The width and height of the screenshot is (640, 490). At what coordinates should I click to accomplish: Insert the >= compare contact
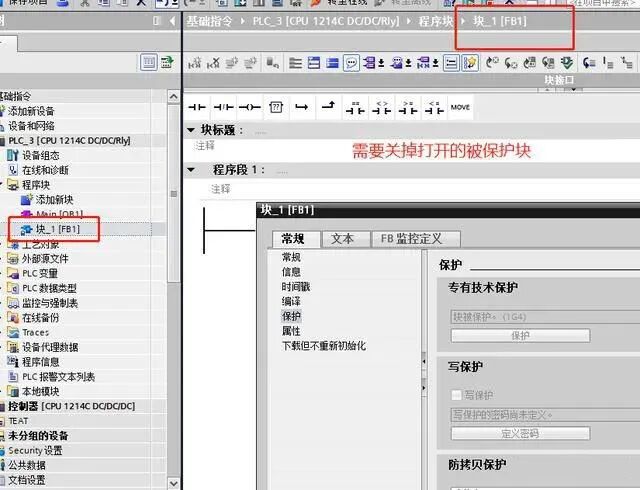click(408, 108)
